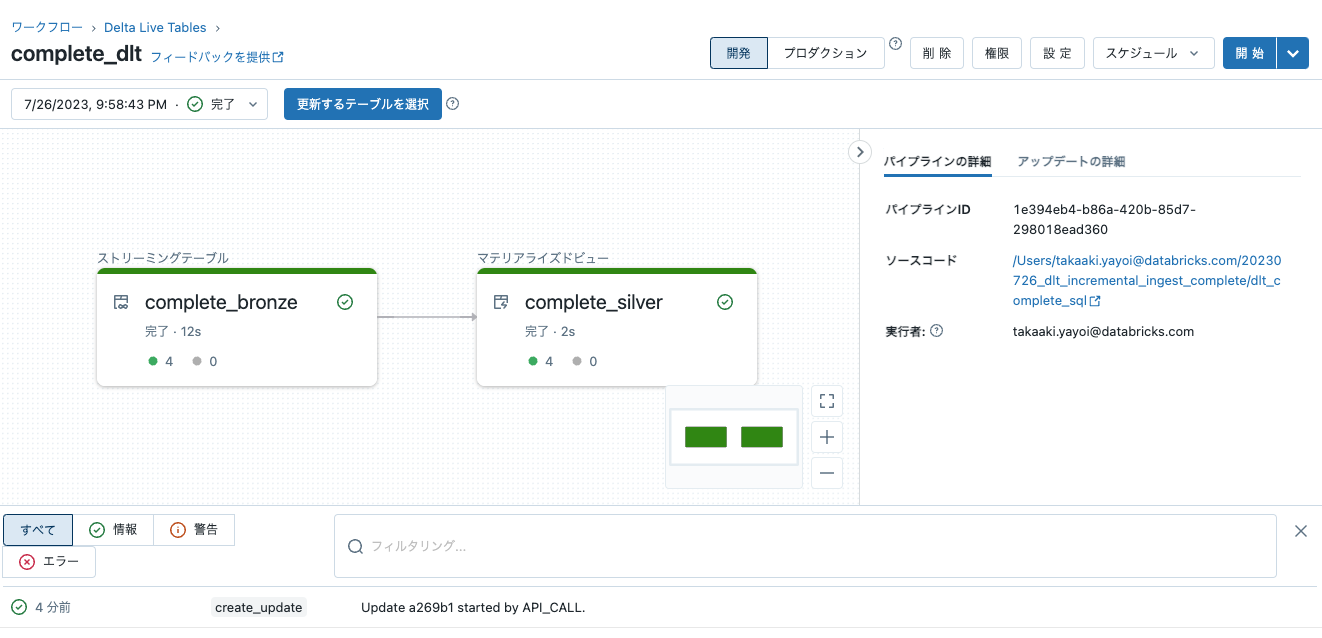This screenshot has width=1322, height=638.
Task: Select the パイプラインの詳細 tab
Action: 937,160
